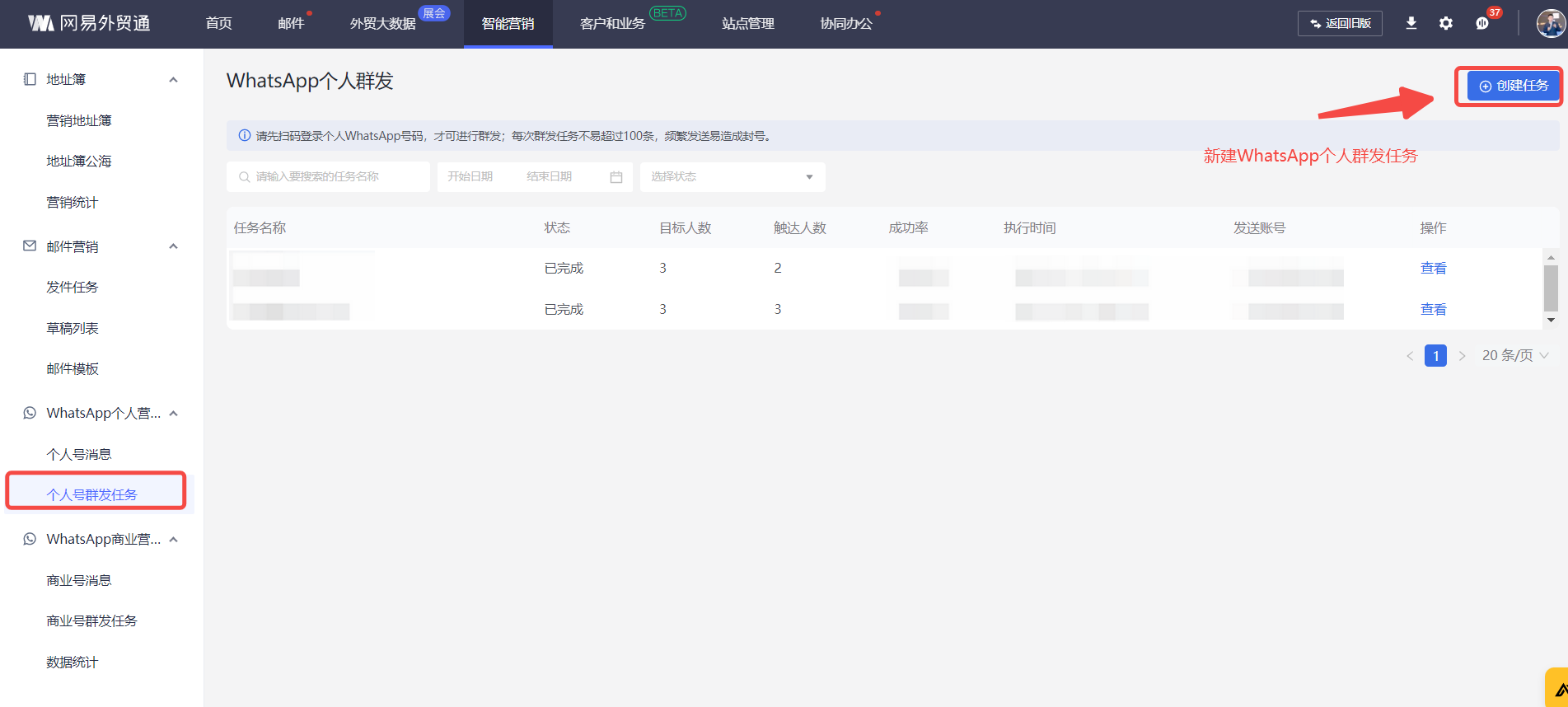This screenshot has width=1568, height=707.
Task: Click the 结束日期 end date field
Action: (x=550, y=176)
